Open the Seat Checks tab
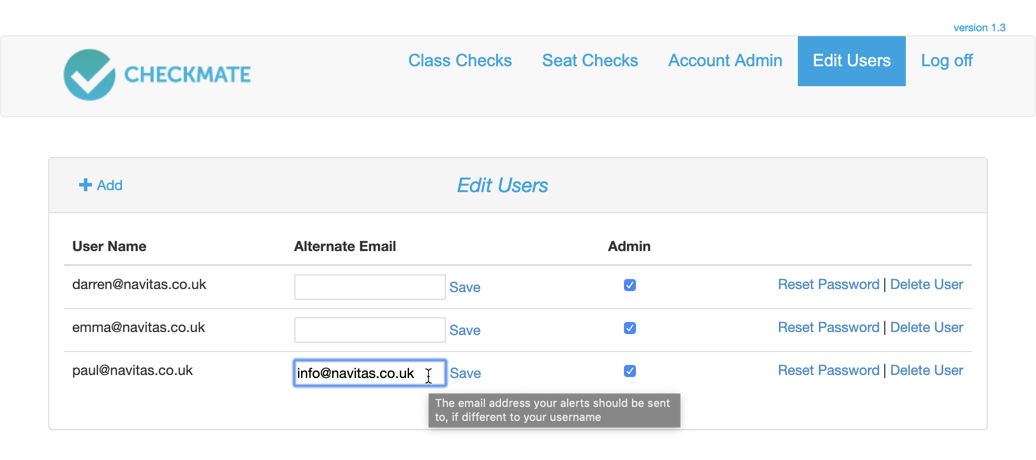Screen dimensions: 1036x460 click(590, 61)
